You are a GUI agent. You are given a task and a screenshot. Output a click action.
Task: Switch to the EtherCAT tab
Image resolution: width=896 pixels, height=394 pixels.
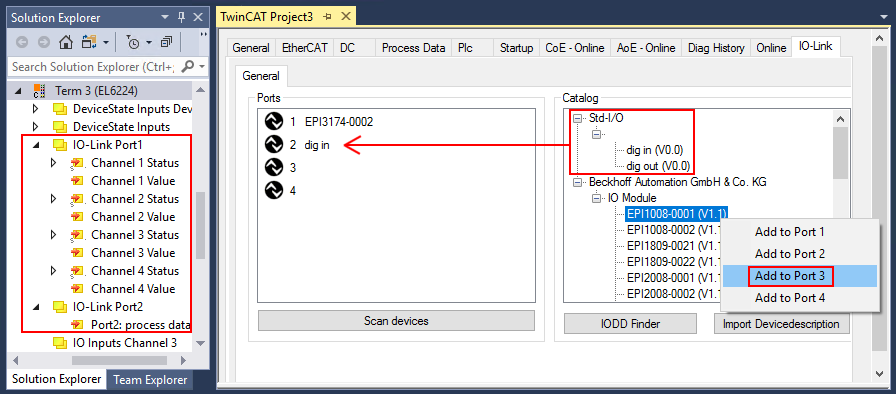point(305,48)
